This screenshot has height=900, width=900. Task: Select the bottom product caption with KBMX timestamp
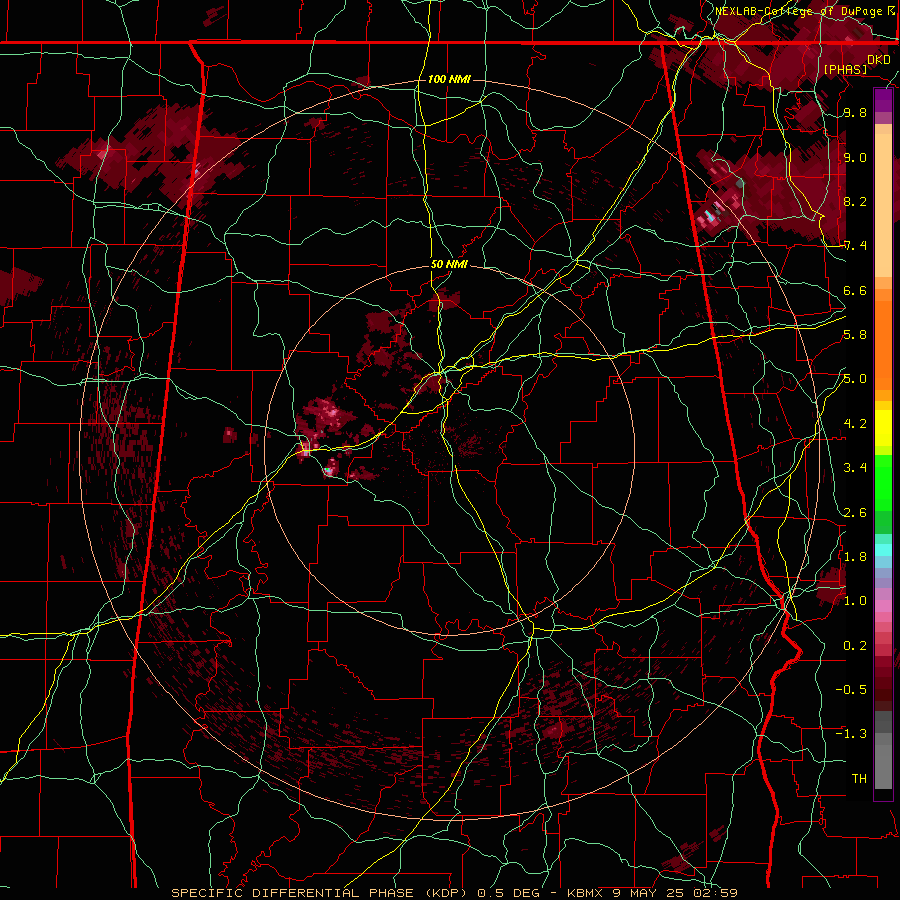(x=454, y=893)
